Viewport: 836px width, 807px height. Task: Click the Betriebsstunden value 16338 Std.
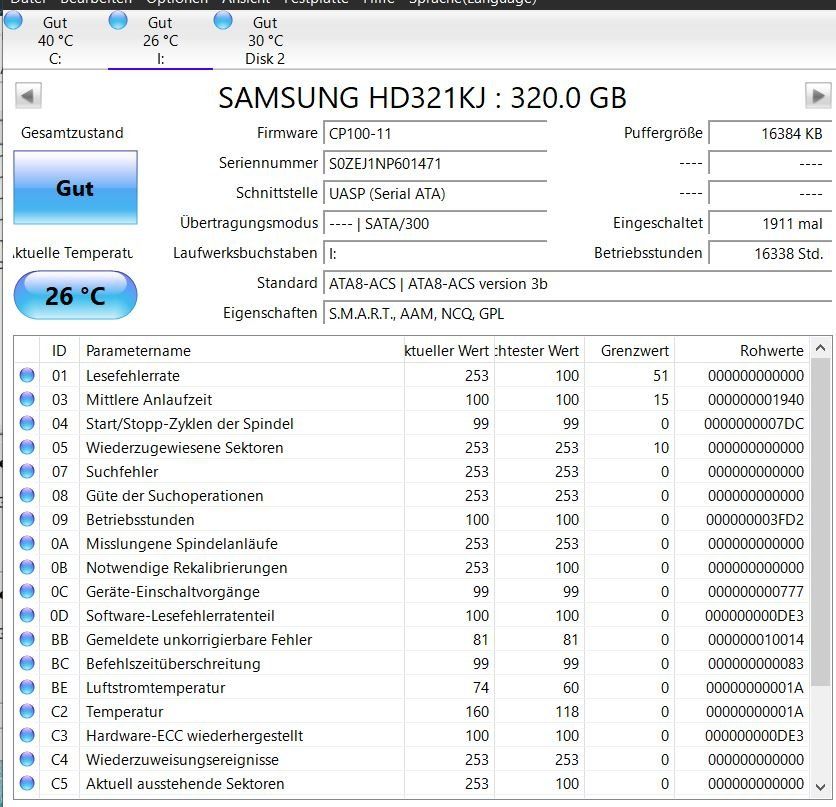point(770,253)
